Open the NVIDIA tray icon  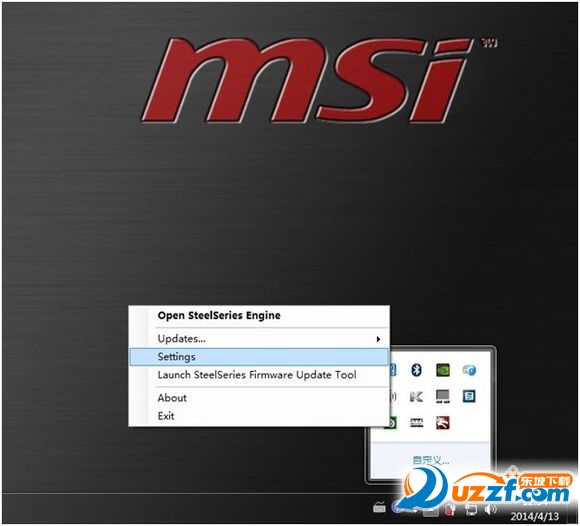tap(443, 370)
